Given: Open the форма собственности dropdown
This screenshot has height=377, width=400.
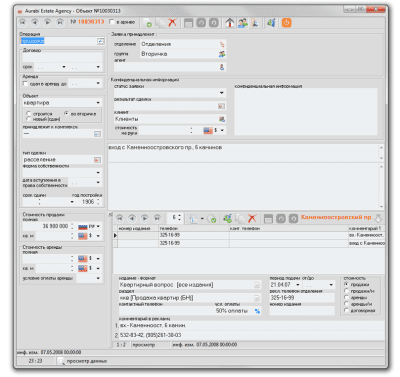Looking at the screenshot, I should (x=98, y=173).
